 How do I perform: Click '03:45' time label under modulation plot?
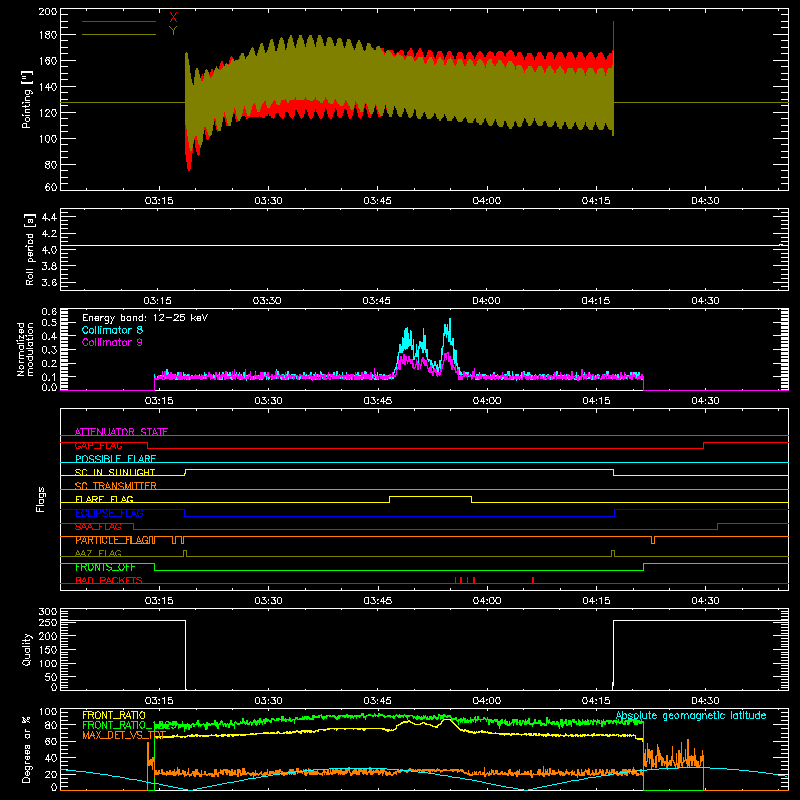pyautogui.click(x=378, y=401)
